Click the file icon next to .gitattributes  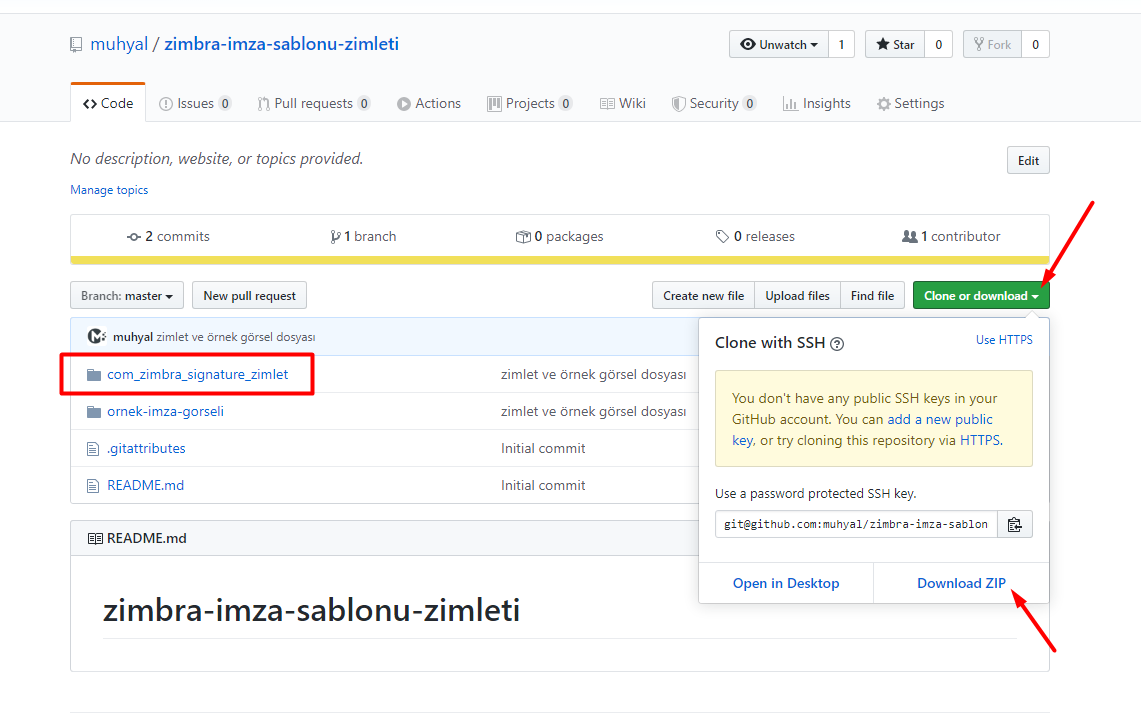coord(93,449)
